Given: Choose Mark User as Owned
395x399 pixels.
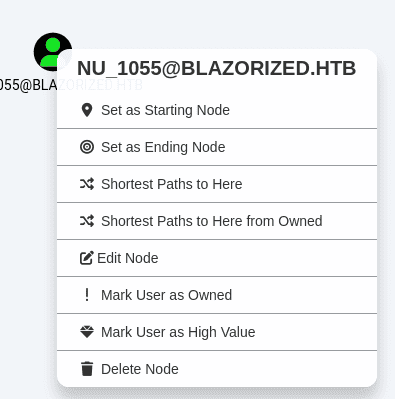Looking at the screenshot, I should coord(217,295).
